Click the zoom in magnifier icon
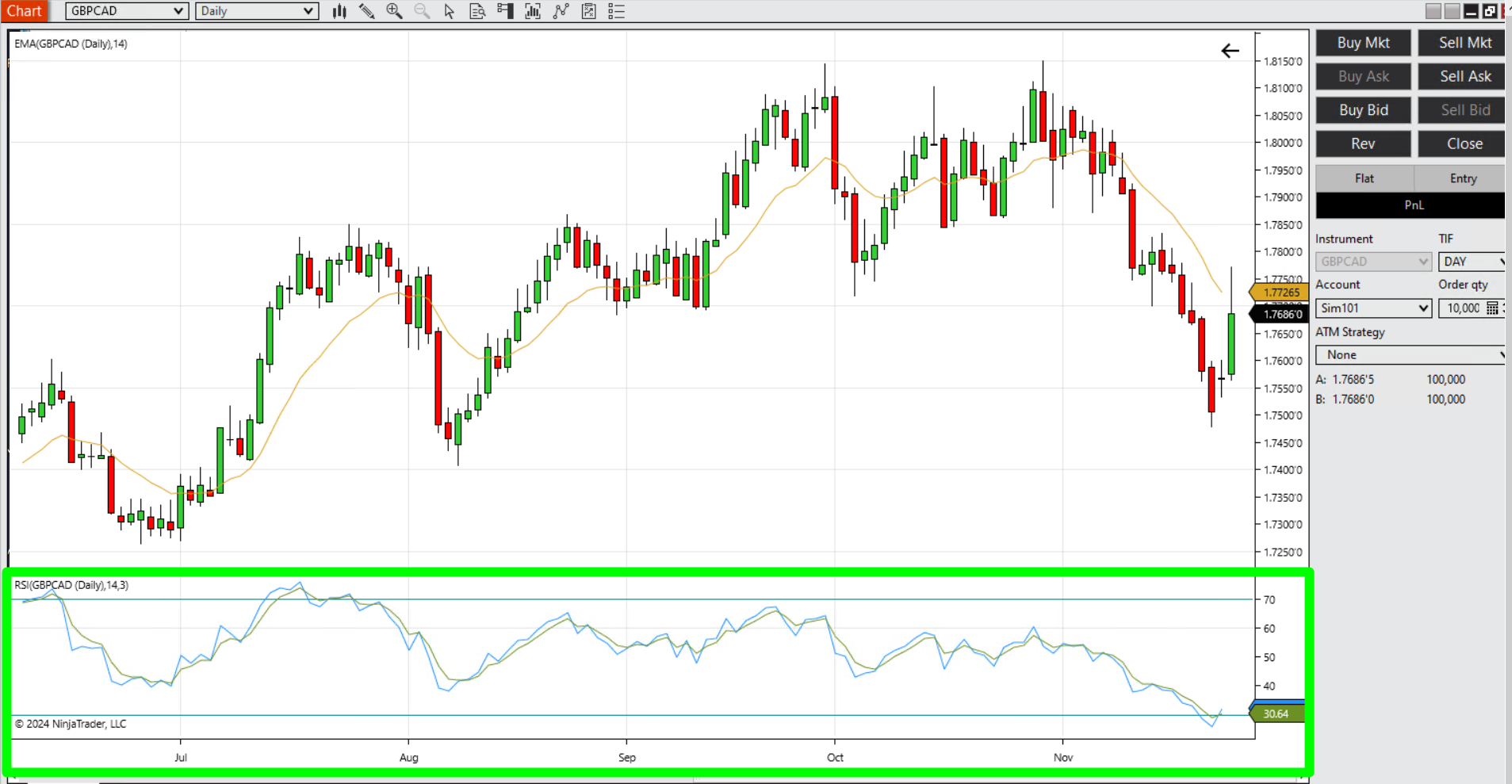This screenshot has width=1512, height=784. pyautogui.click(x=394, y=11)
